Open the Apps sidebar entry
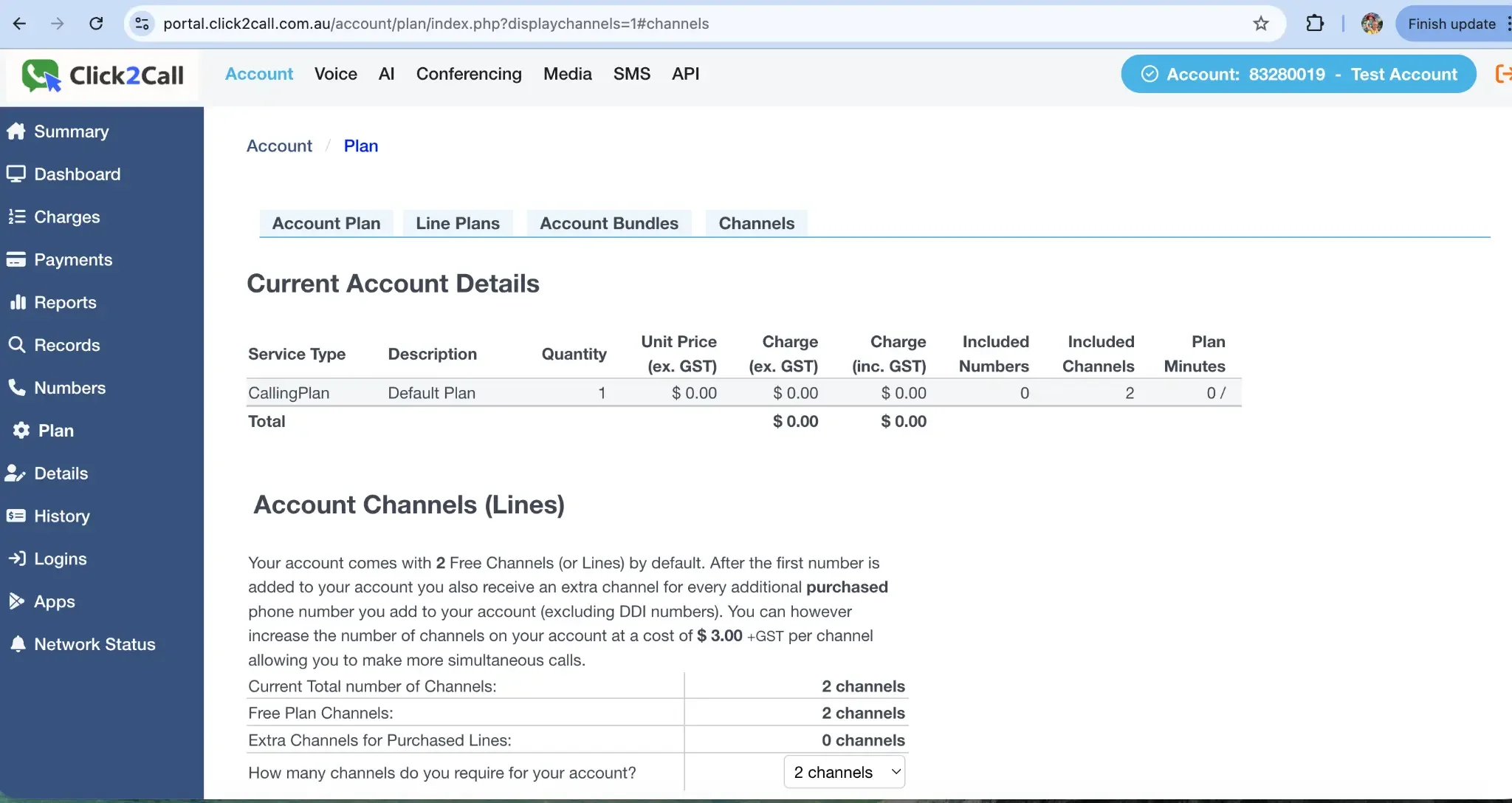 (x=55, y=601)
